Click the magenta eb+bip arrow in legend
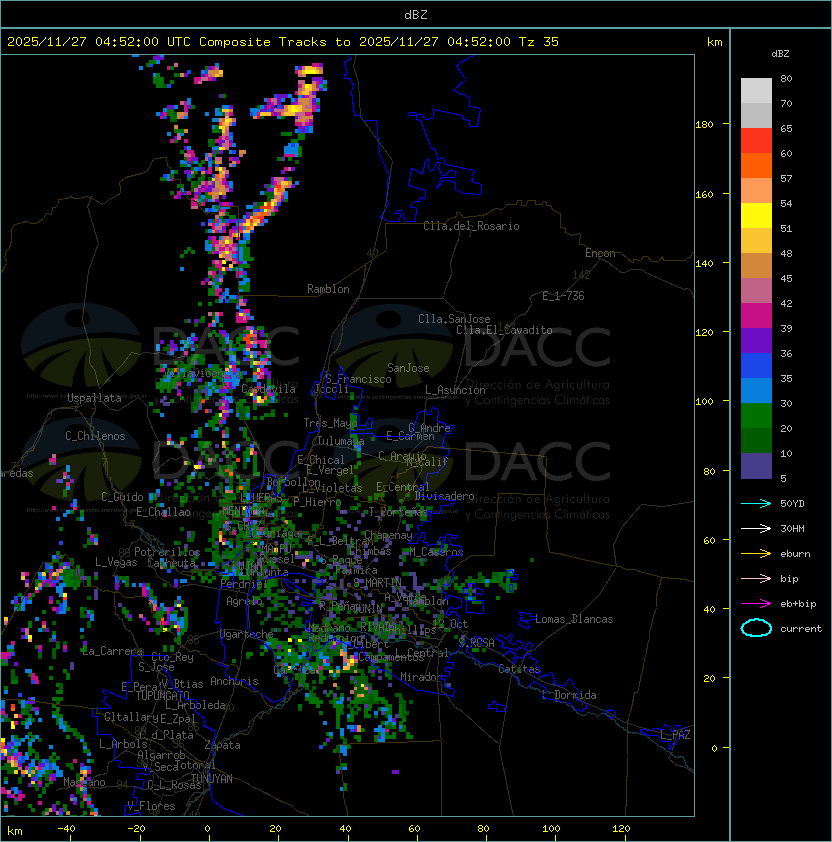This screenshot has height=842, width=832. click(756, 604)
